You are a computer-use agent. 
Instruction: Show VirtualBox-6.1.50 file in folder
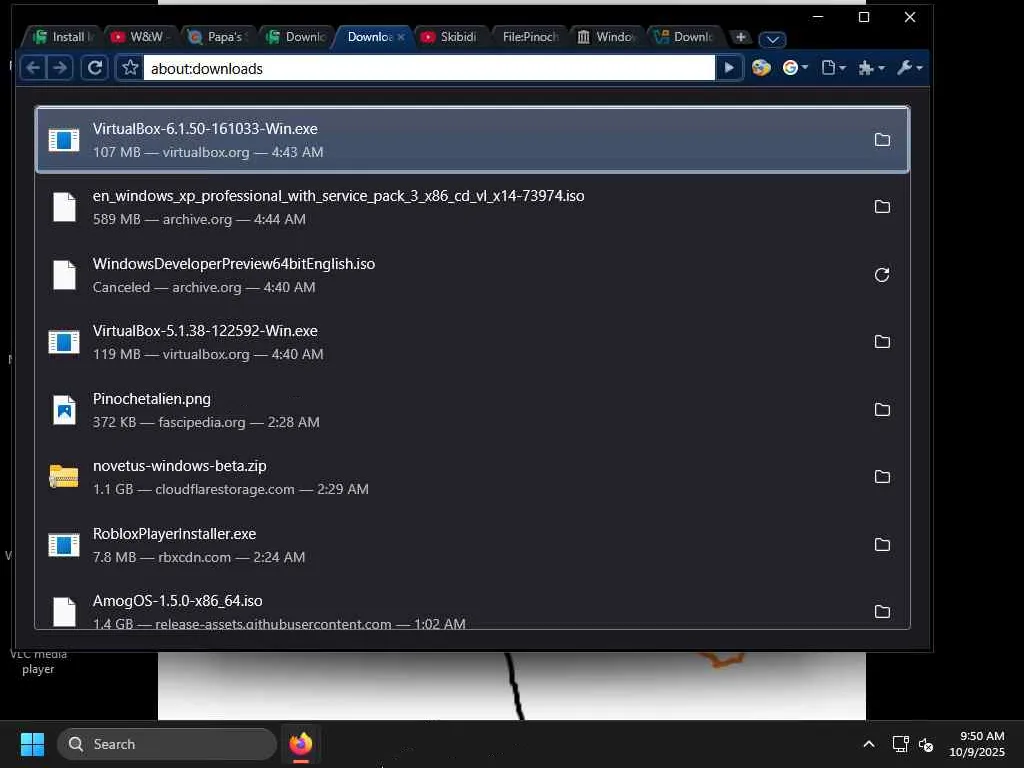(x=882, y=140)
